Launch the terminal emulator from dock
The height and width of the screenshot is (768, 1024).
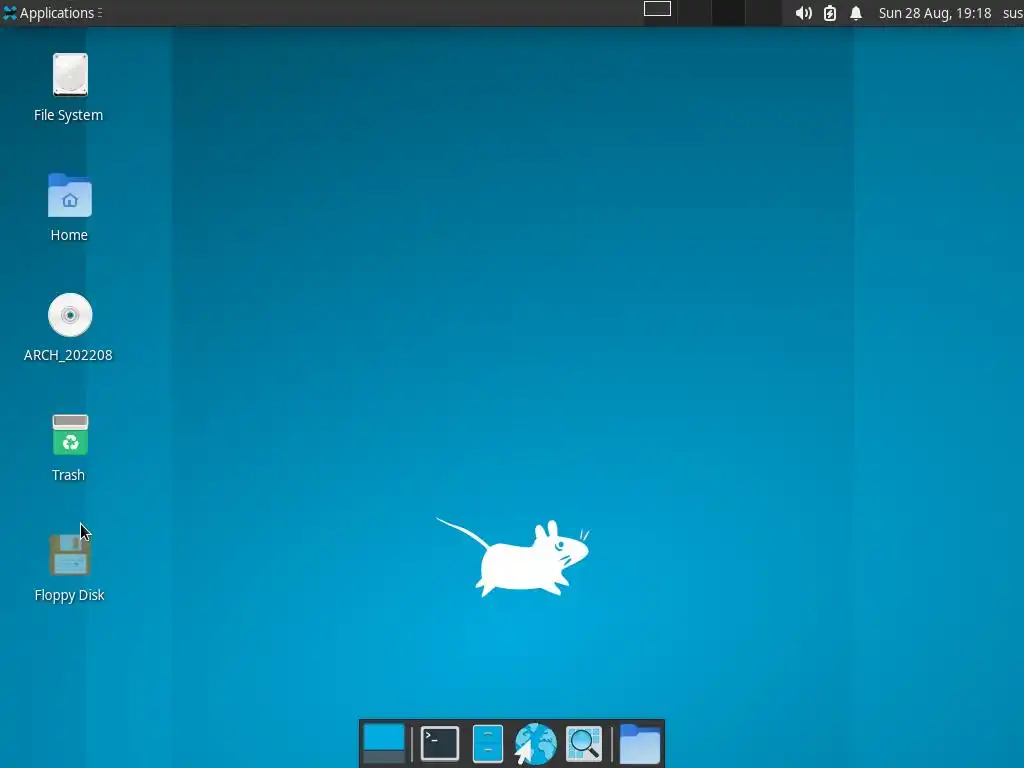point(440,743)
